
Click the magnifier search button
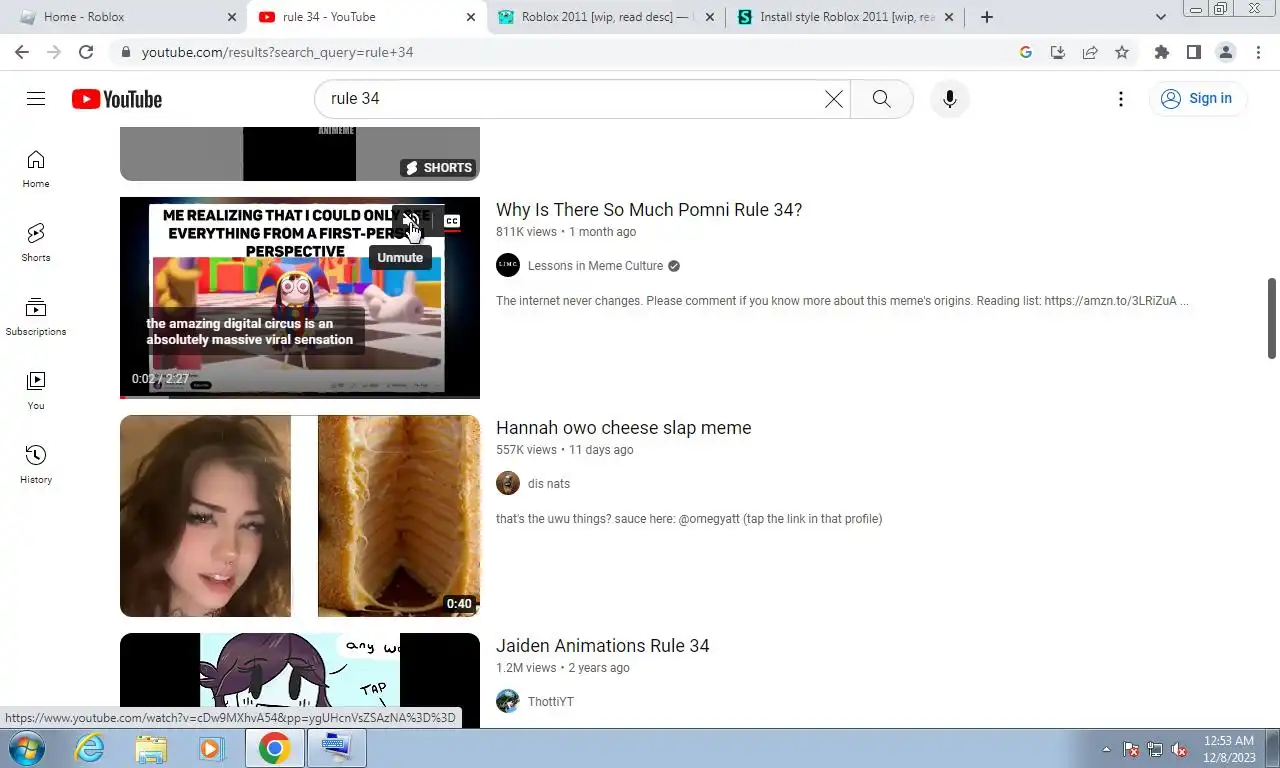[x=881, y=98]
